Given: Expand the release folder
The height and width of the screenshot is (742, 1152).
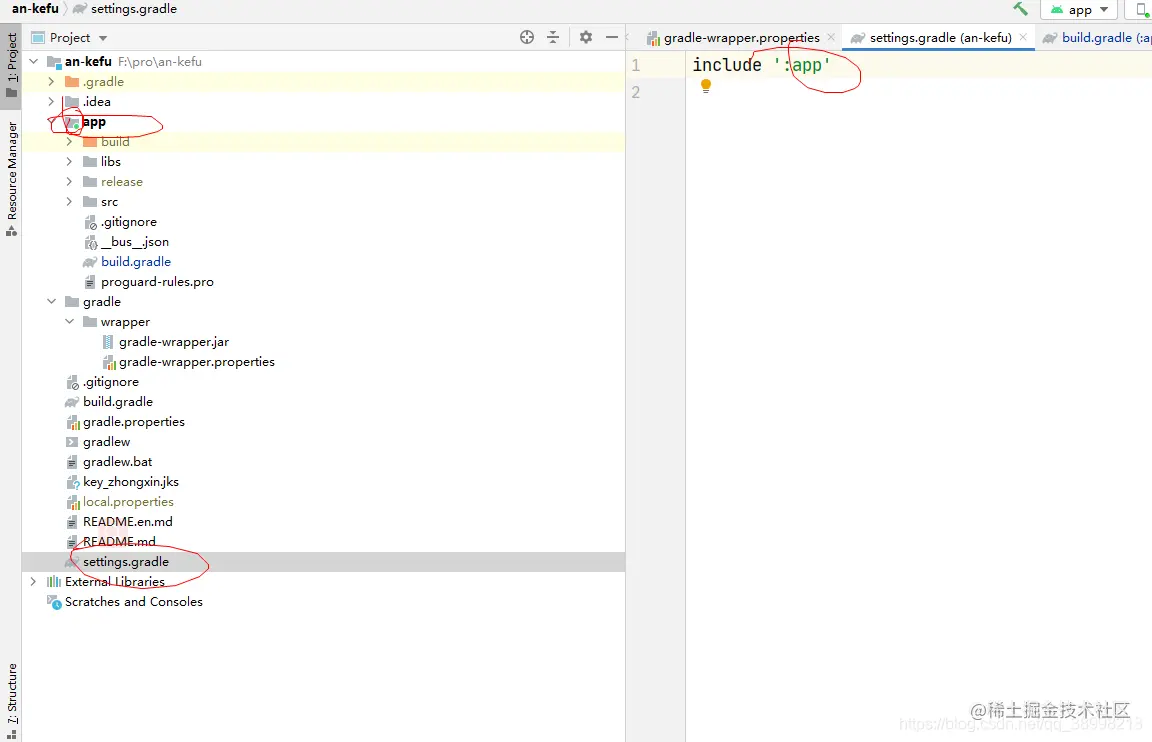Looking at the screenshot, I should [x=70, y=181].
